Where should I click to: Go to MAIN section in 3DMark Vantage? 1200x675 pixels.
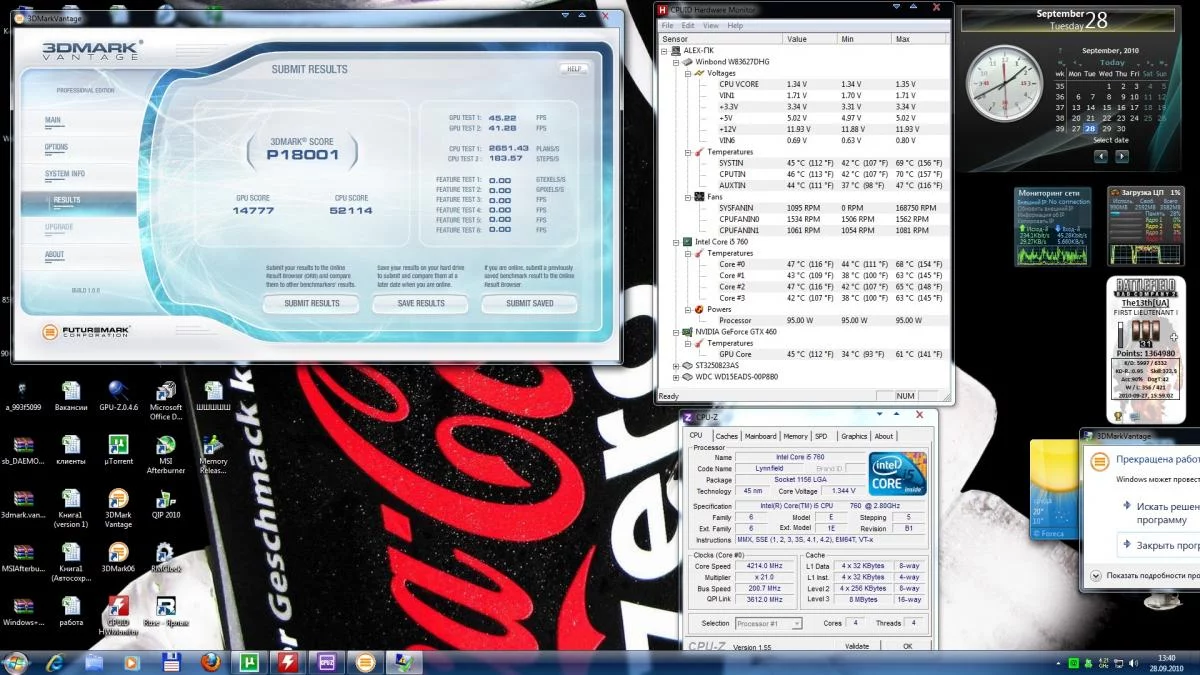pos(53,120)
